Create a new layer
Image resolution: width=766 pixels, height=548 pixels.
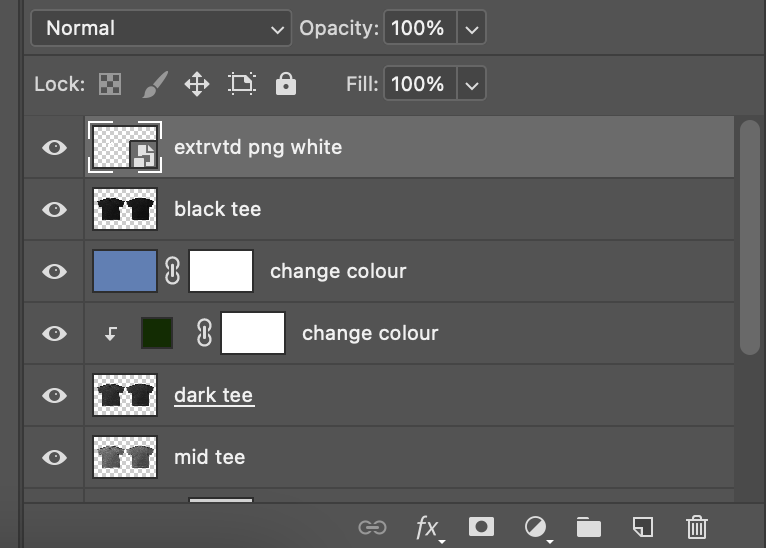pos(643,526)
